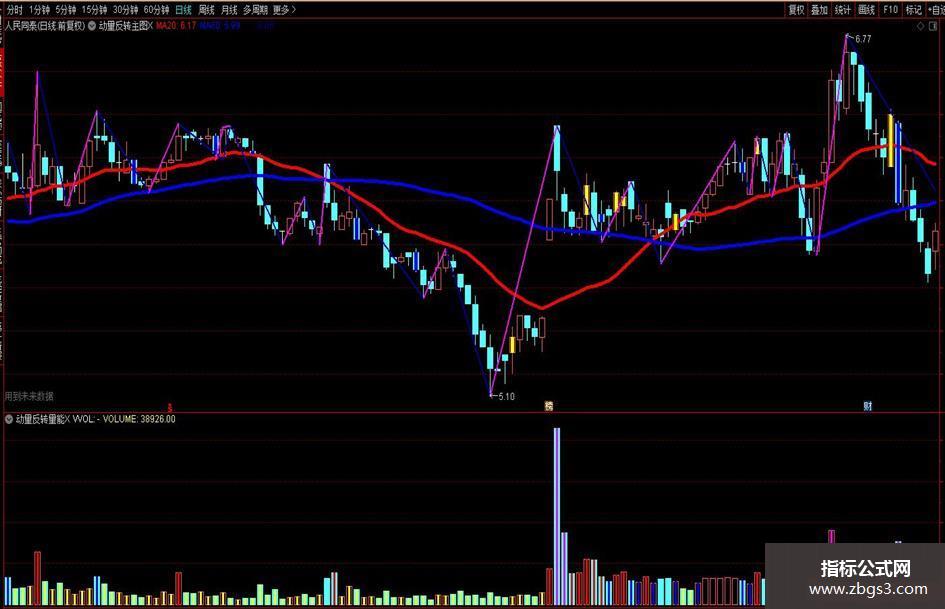Click the magenta volume bar near right
This screenshot has width=945, height=609.
(832, 537)
